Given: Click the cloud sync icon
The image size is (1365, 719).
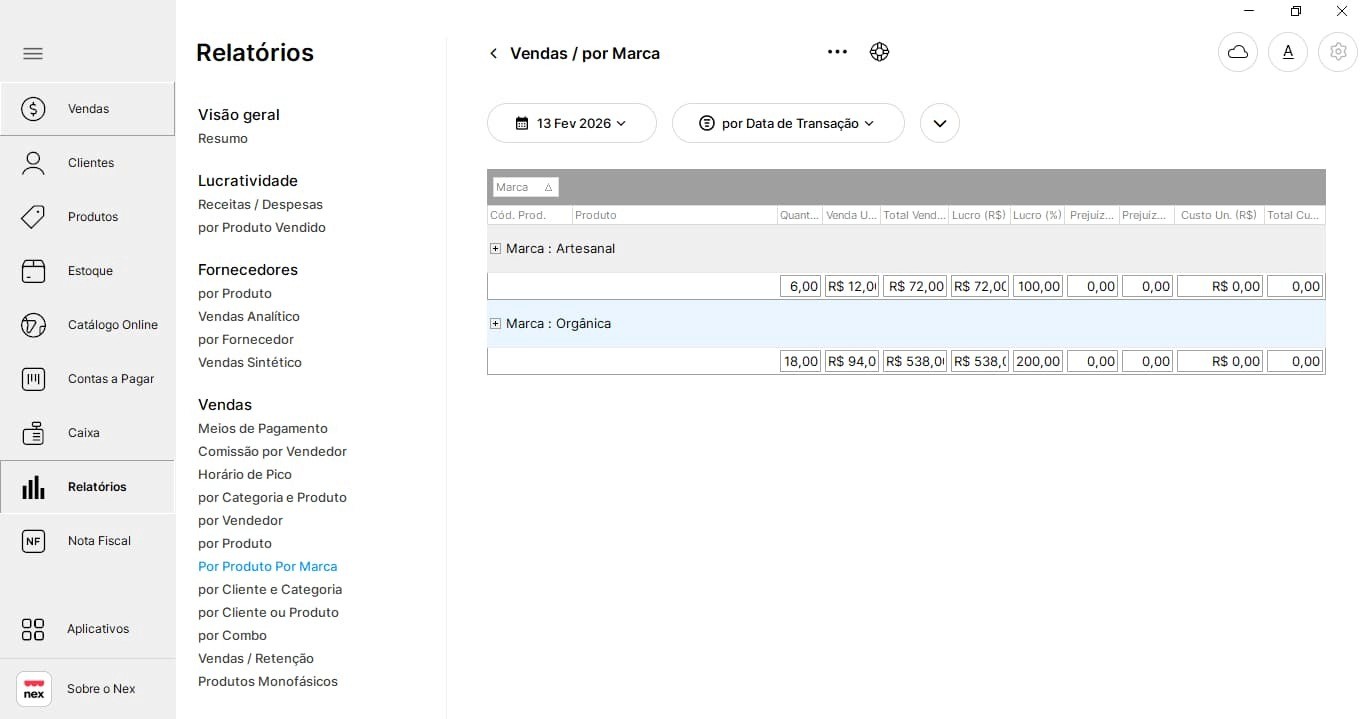Looking at the screenshot, I should pyautogui.click(x=1238, y=52).
